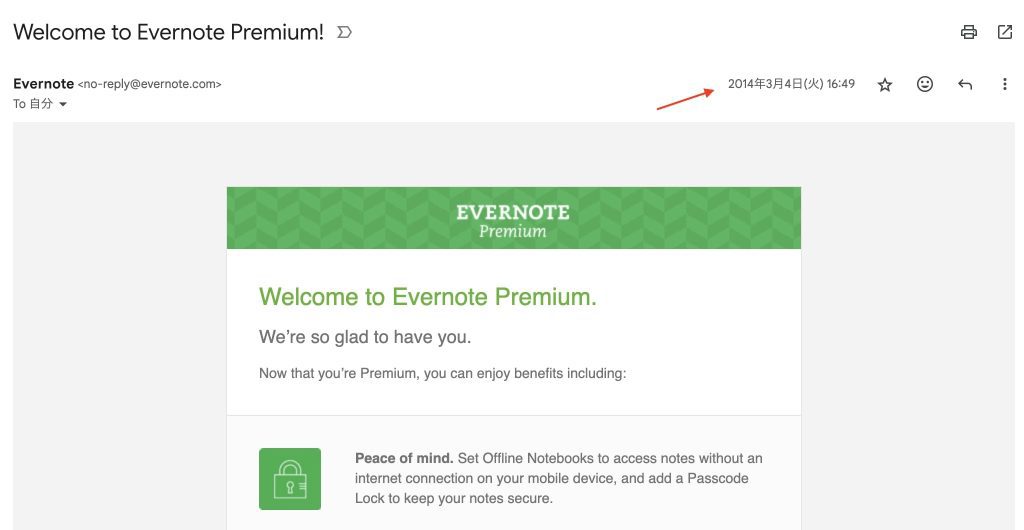
Task: Reply using the arrow icon
Action: (965, 84)
